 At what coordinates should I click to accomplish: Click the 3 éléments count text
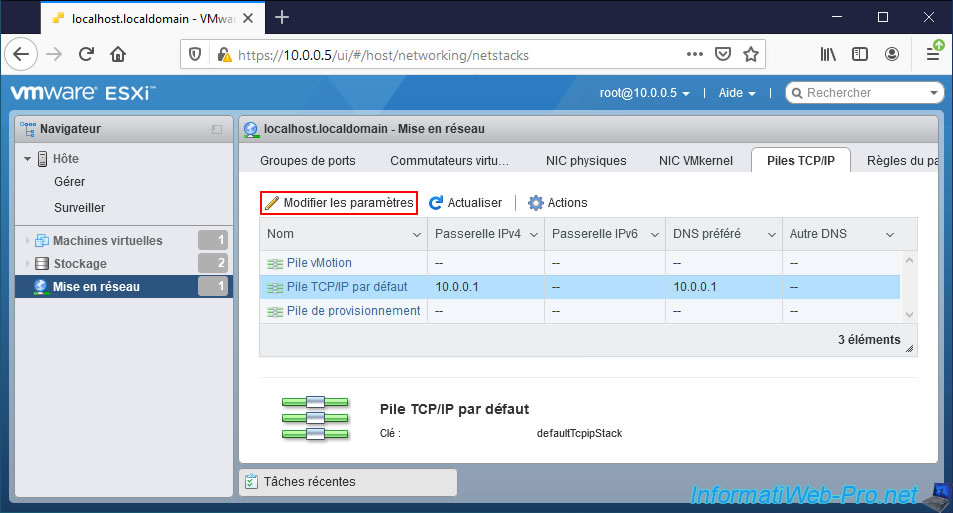click(869, 340)
